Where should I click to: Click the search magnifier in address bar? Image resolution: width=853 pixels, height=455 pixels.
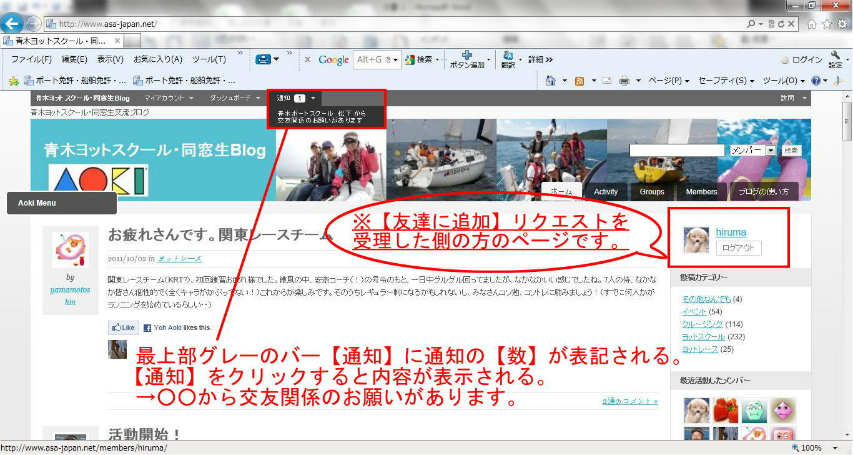tap(751, 24)
